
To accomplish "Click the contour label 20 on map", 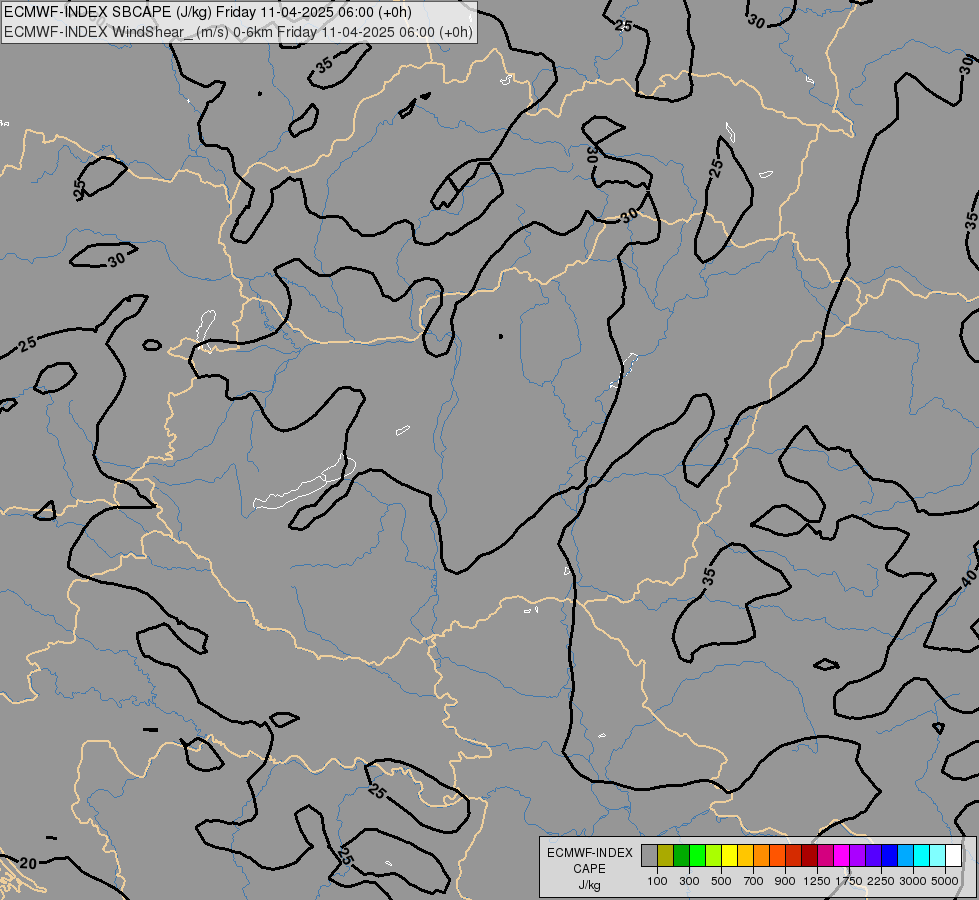I will (28, 864).
